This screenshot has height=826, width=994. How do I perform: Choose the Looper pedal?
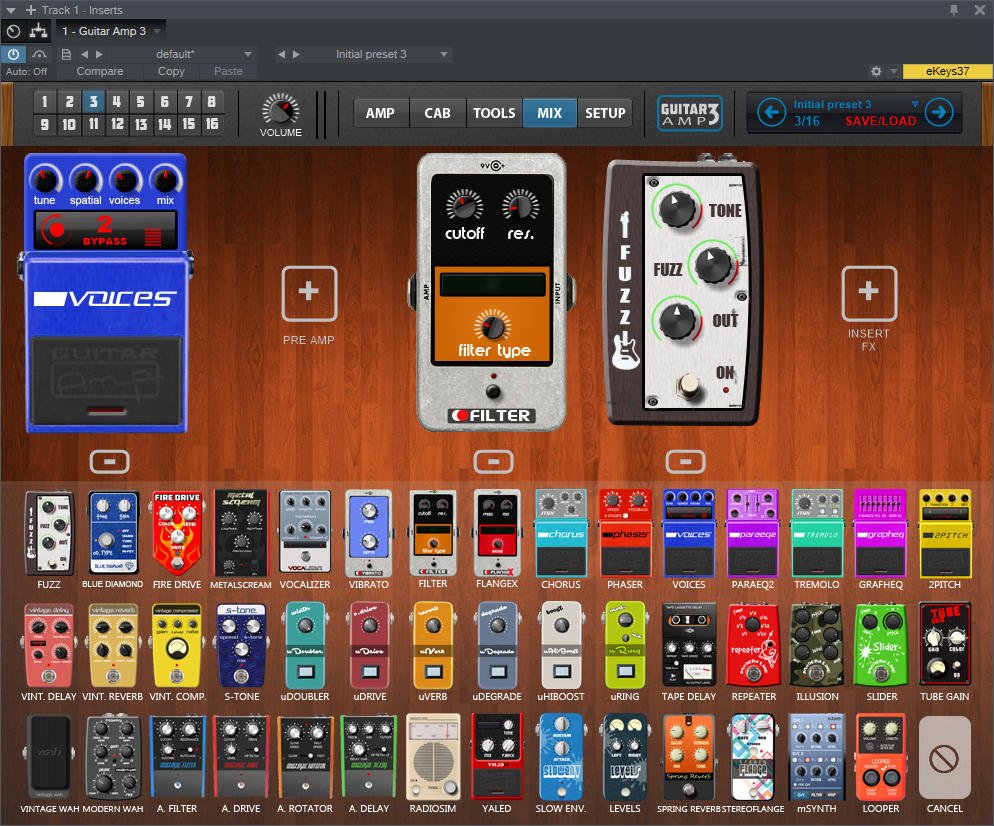(x=880, y=756)
